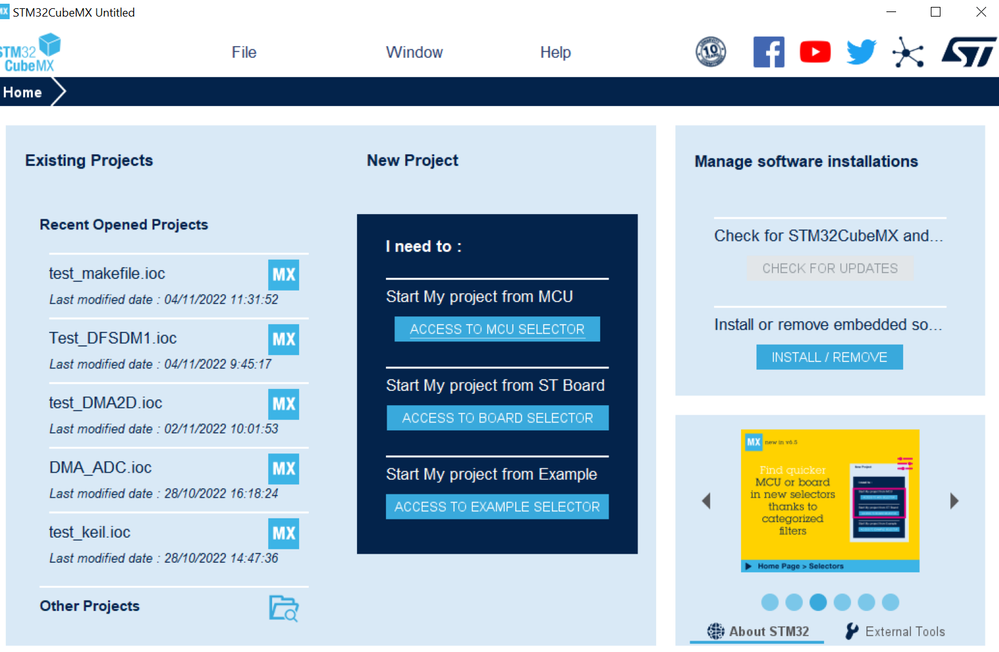The width and height of the screenshot is (999, 652).
Task: Open the Twitter bird icon
Action: [861, 52]
